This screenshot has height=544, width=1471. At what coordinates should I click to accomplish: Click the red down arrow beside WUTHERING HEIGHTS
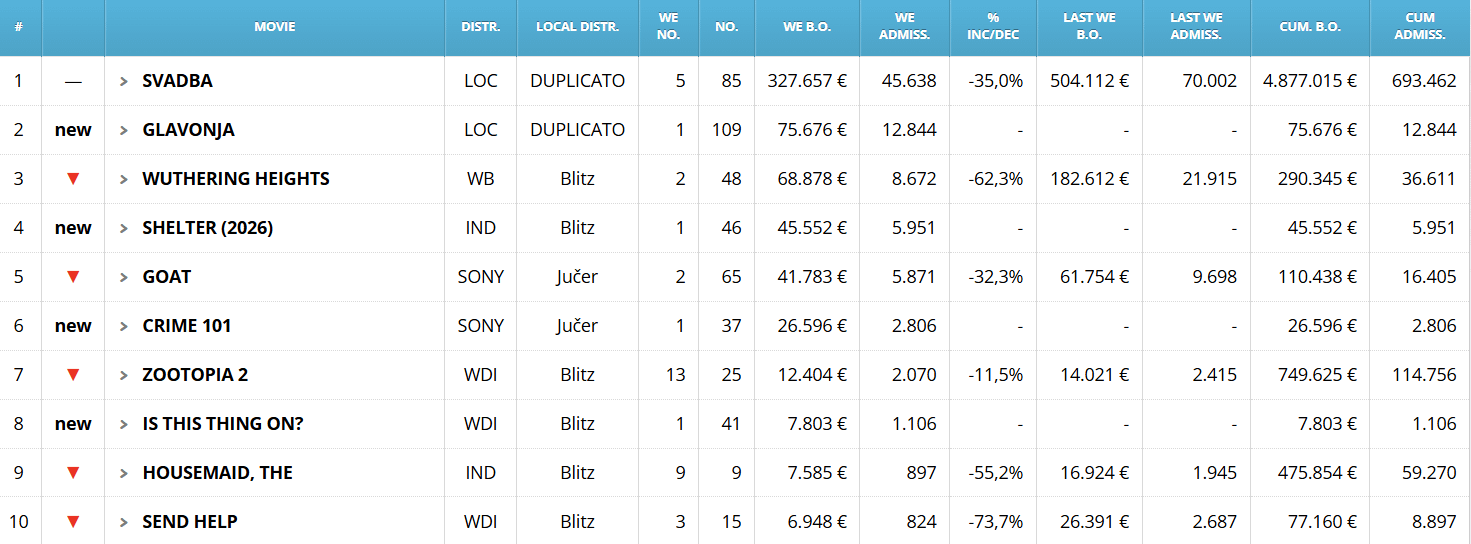73,179
